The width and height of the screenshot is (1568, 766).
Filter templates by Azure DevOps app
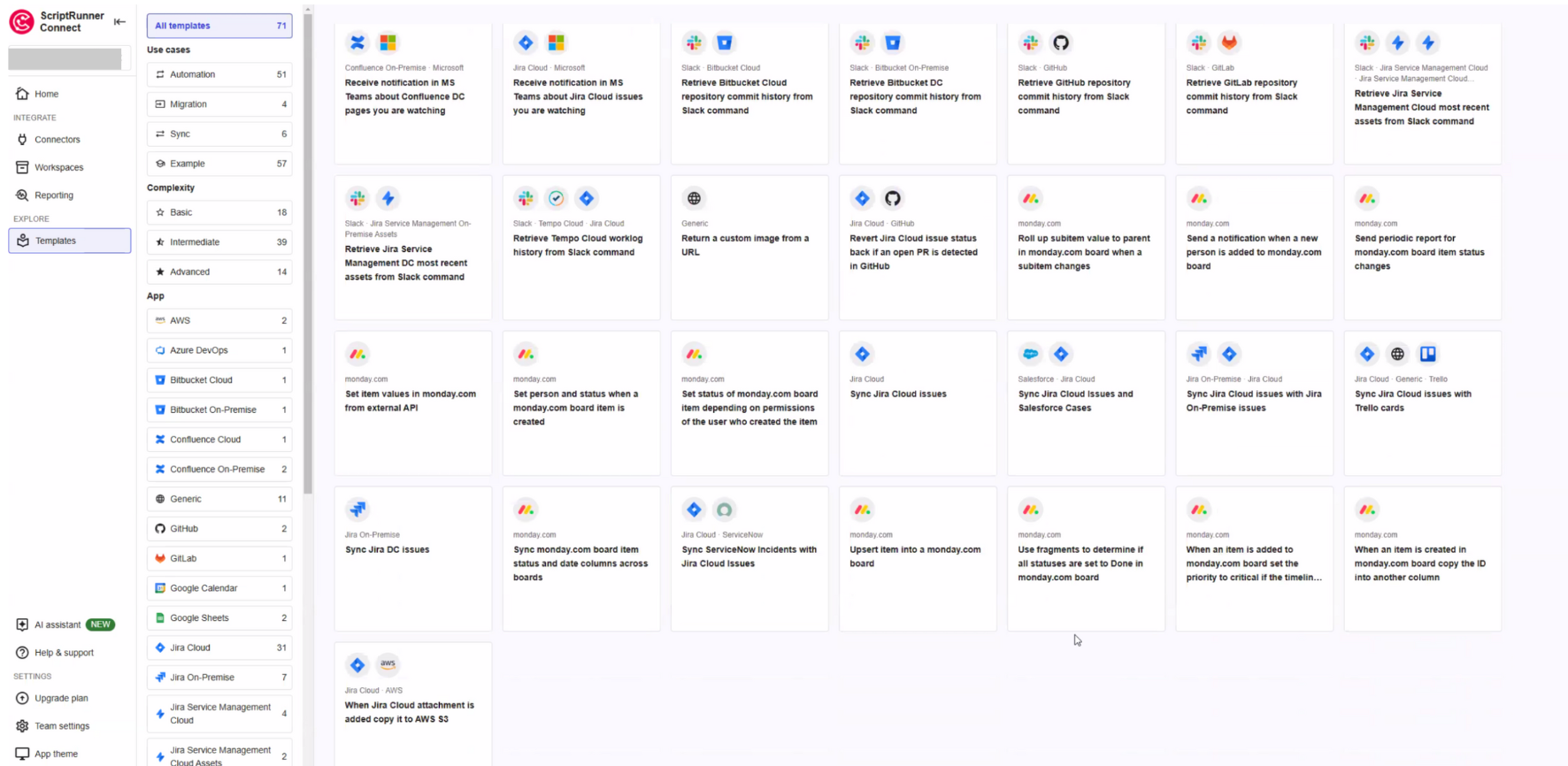tap(219, 350)
